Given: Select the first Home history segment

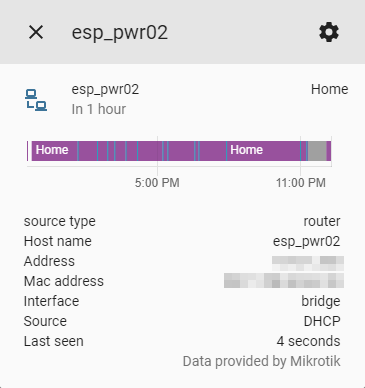Looking at the screenshot, I should 55,151.
